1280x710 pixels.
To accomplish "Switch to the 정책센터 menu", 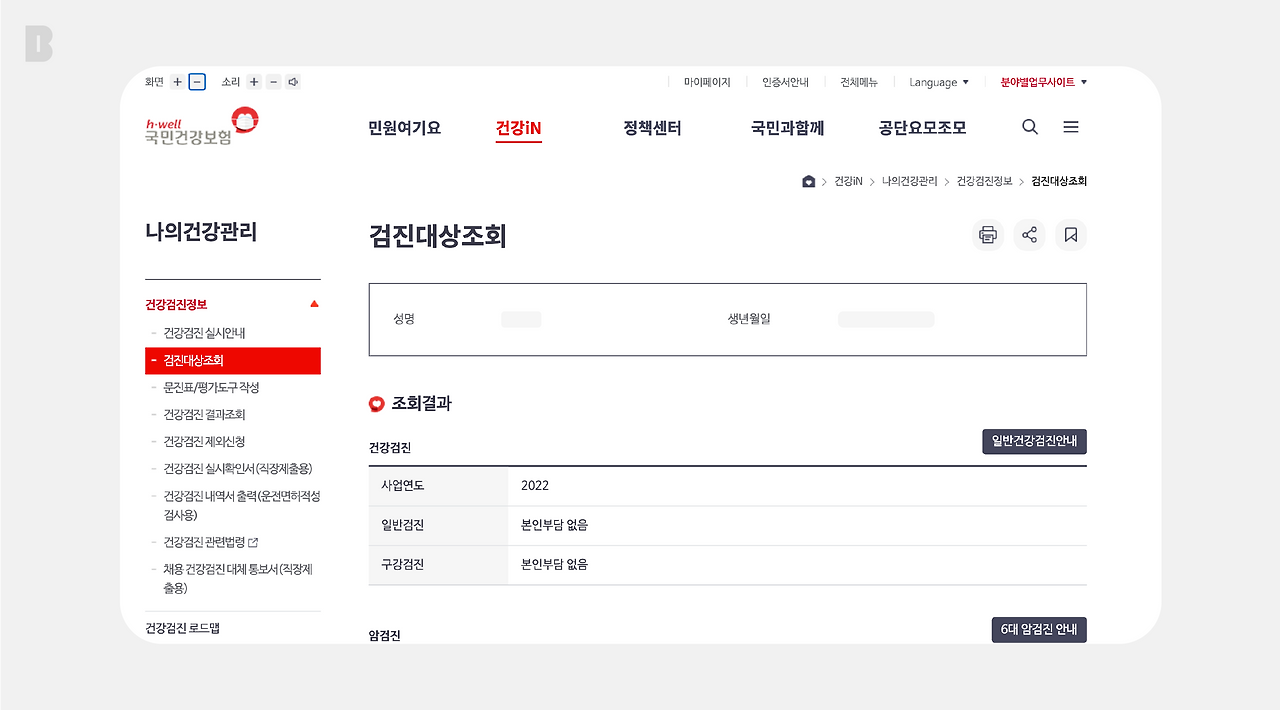I will click(x=650, y=128).
